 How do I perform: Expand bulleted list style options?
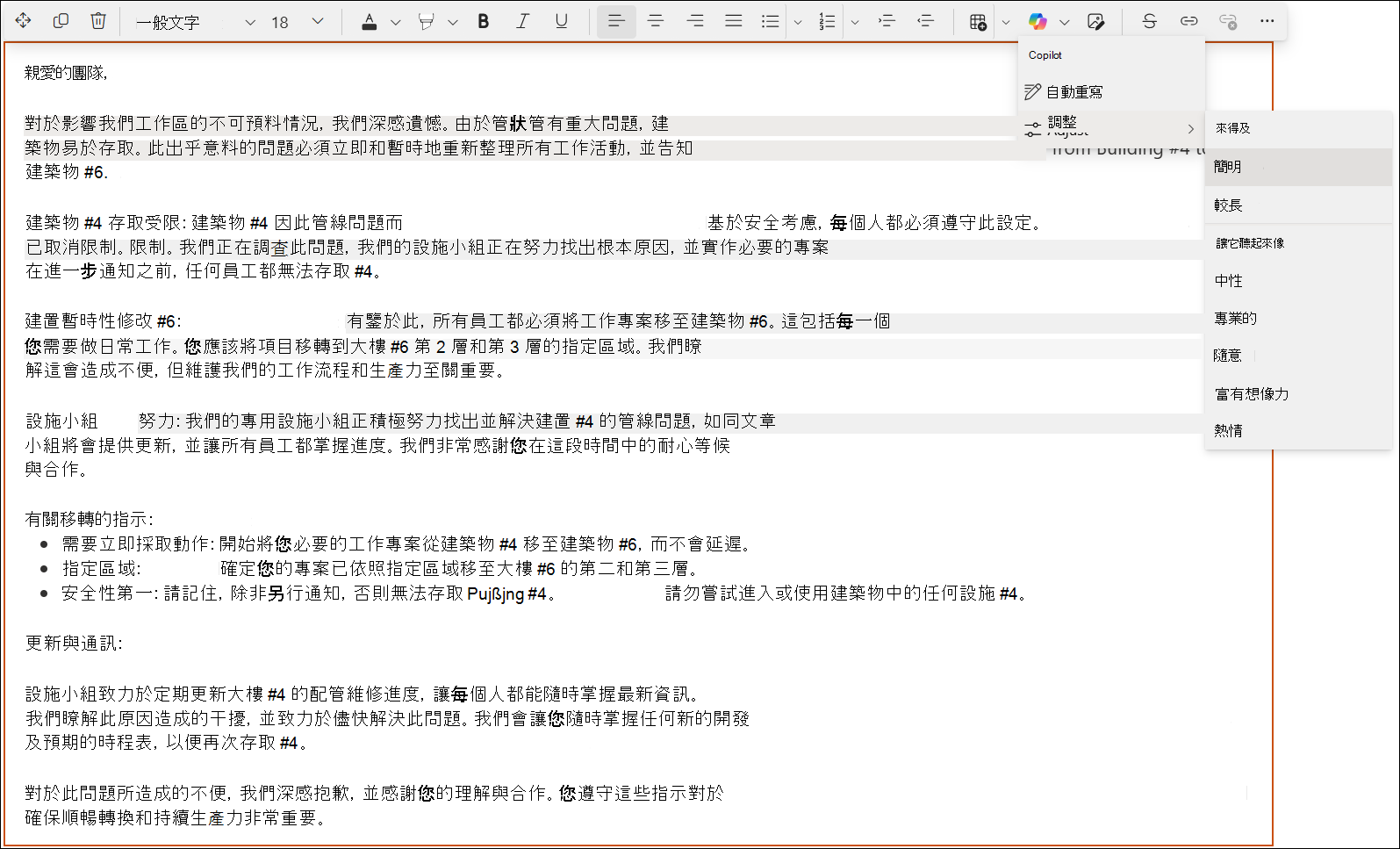tap(797, 22)
